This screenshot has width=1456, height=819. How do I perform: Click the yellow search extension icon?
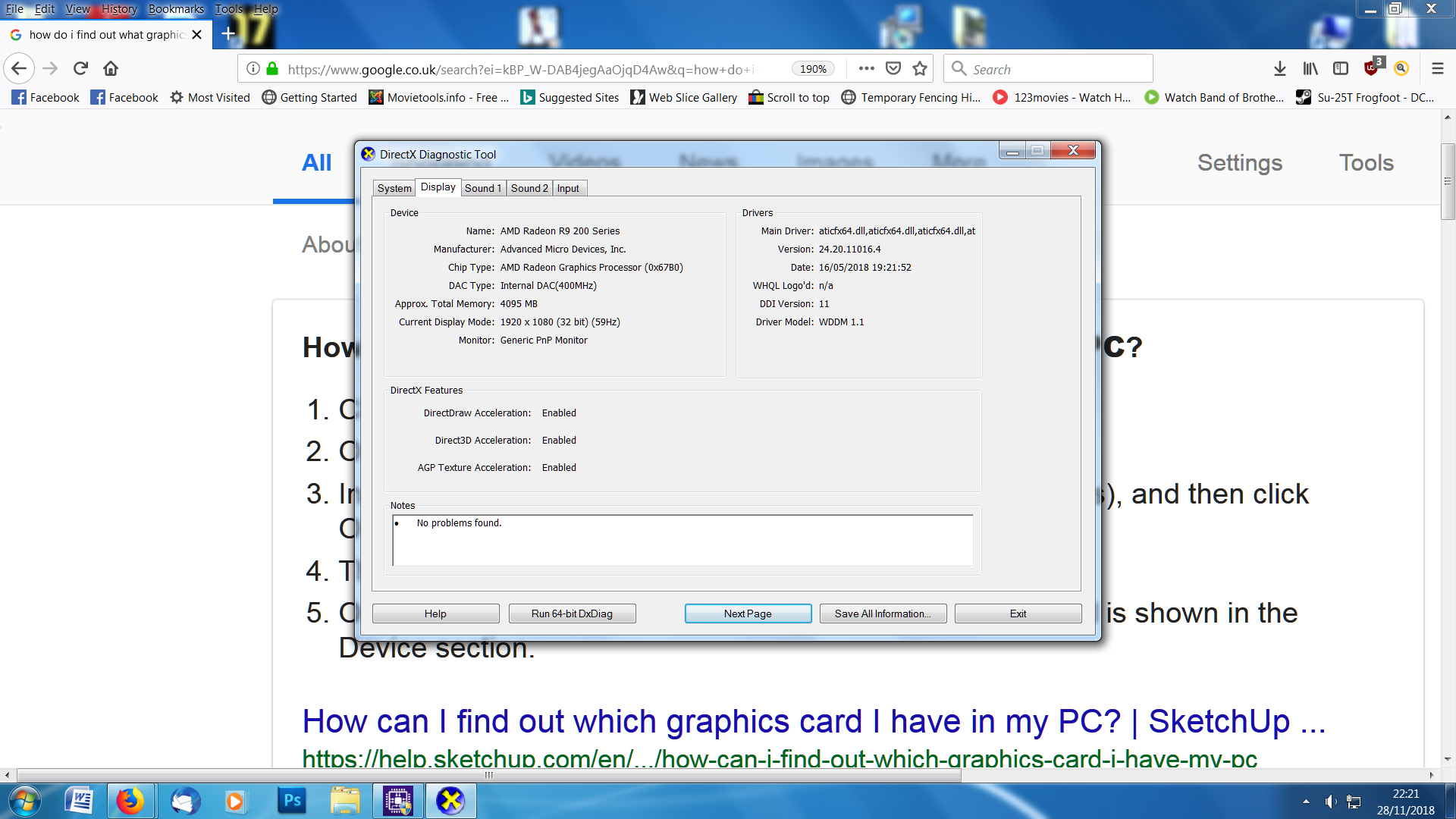pyautogui.click(x=1401, y=69)
